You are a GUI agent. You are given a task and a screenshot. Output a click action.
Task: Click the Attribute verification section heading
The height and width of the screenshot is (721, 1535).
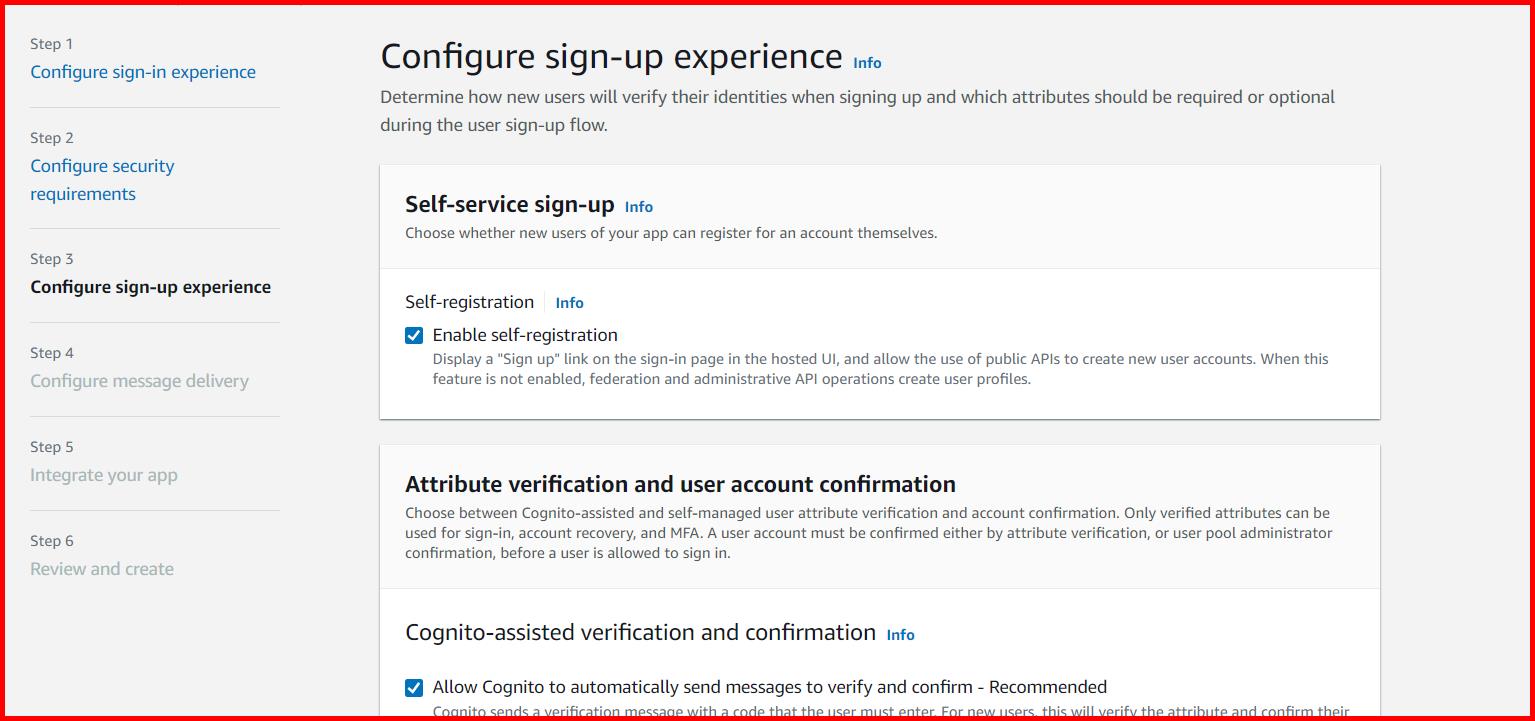coord(680,483)
